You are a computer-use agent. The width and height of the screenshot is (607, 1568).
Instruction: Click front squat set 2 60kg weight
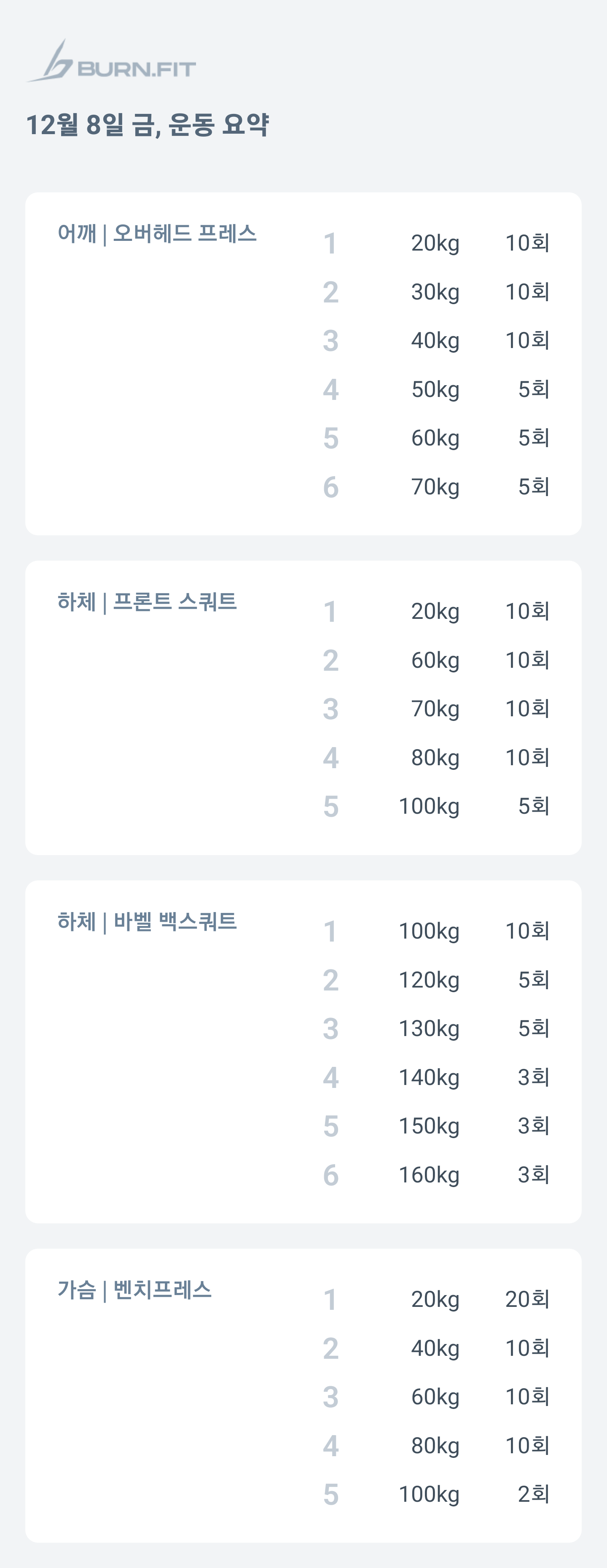click(435, 661)
